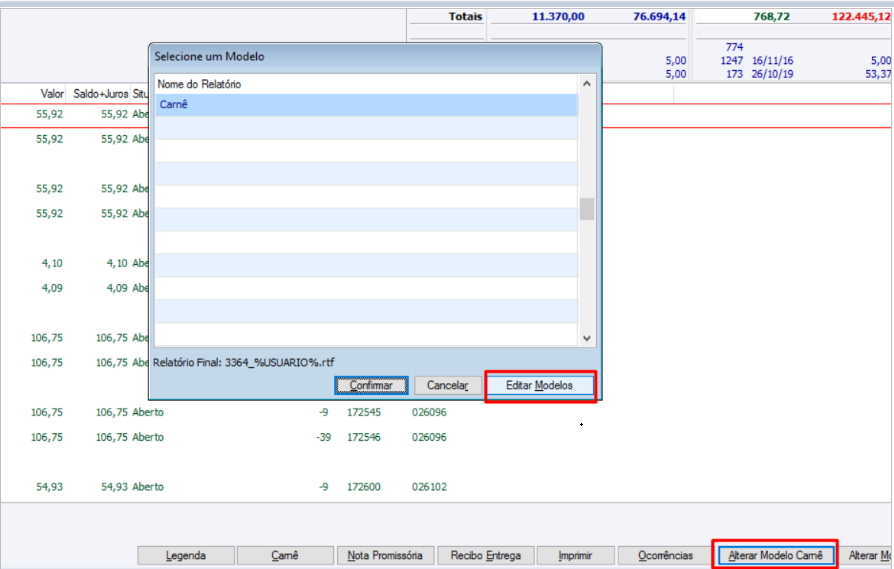
Task: Click the Selecione um Modelo title bar
Action: [375, 56]
